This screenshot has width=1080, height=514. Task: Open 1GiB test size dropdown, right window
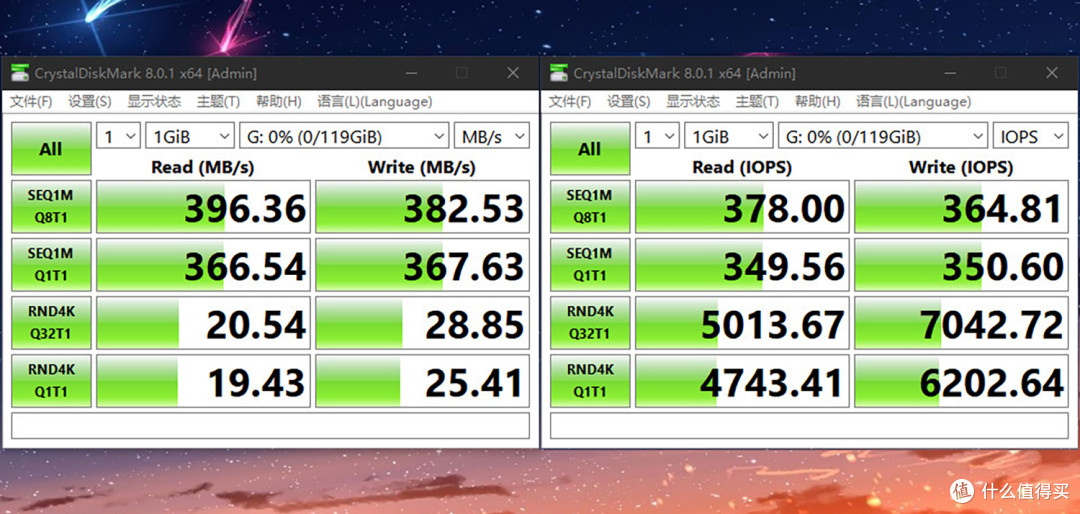tap(728, 136)
